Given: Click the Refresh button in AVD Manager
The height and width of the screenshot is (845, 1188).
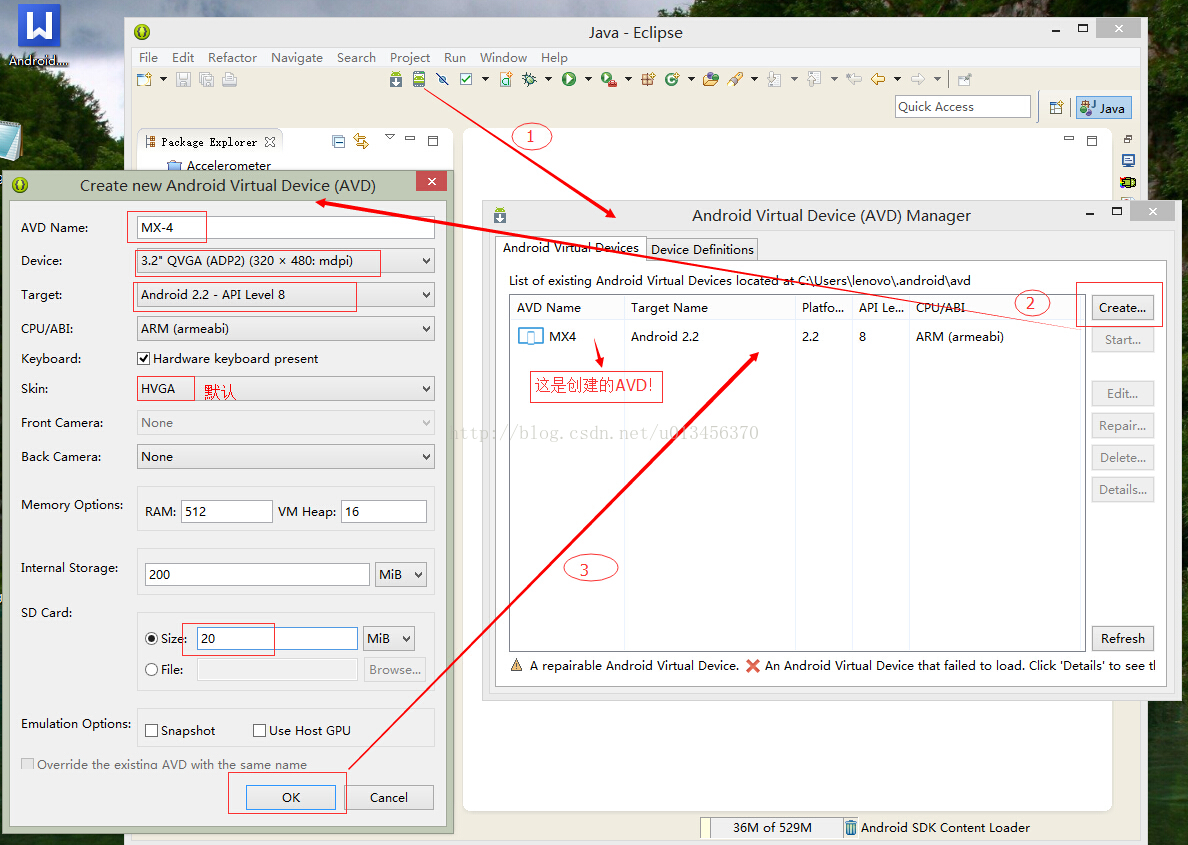Looking at the screenshot, I should click(1122, 639).
